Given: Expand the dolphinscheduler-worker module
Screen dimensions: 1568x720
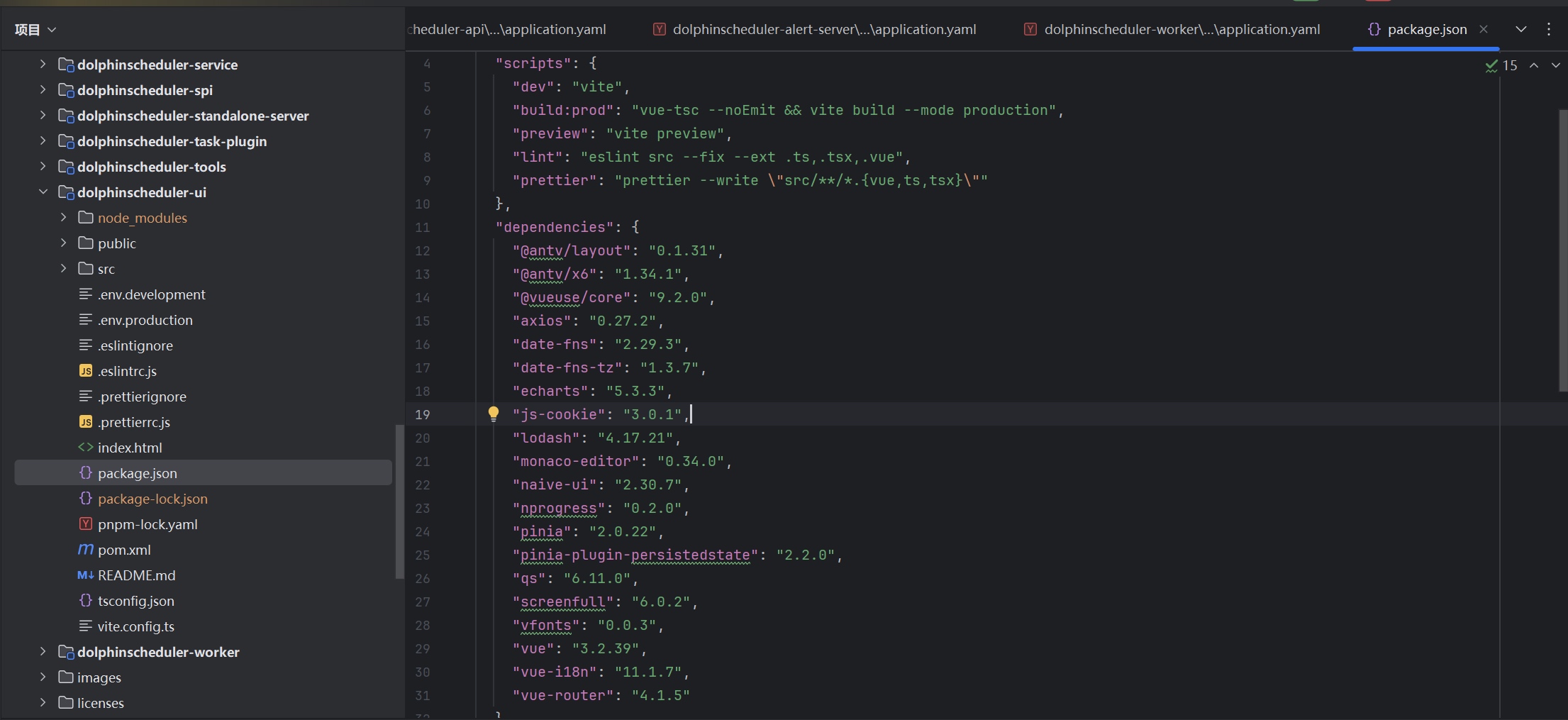Looking at the screenshot, I should point(43,652).
